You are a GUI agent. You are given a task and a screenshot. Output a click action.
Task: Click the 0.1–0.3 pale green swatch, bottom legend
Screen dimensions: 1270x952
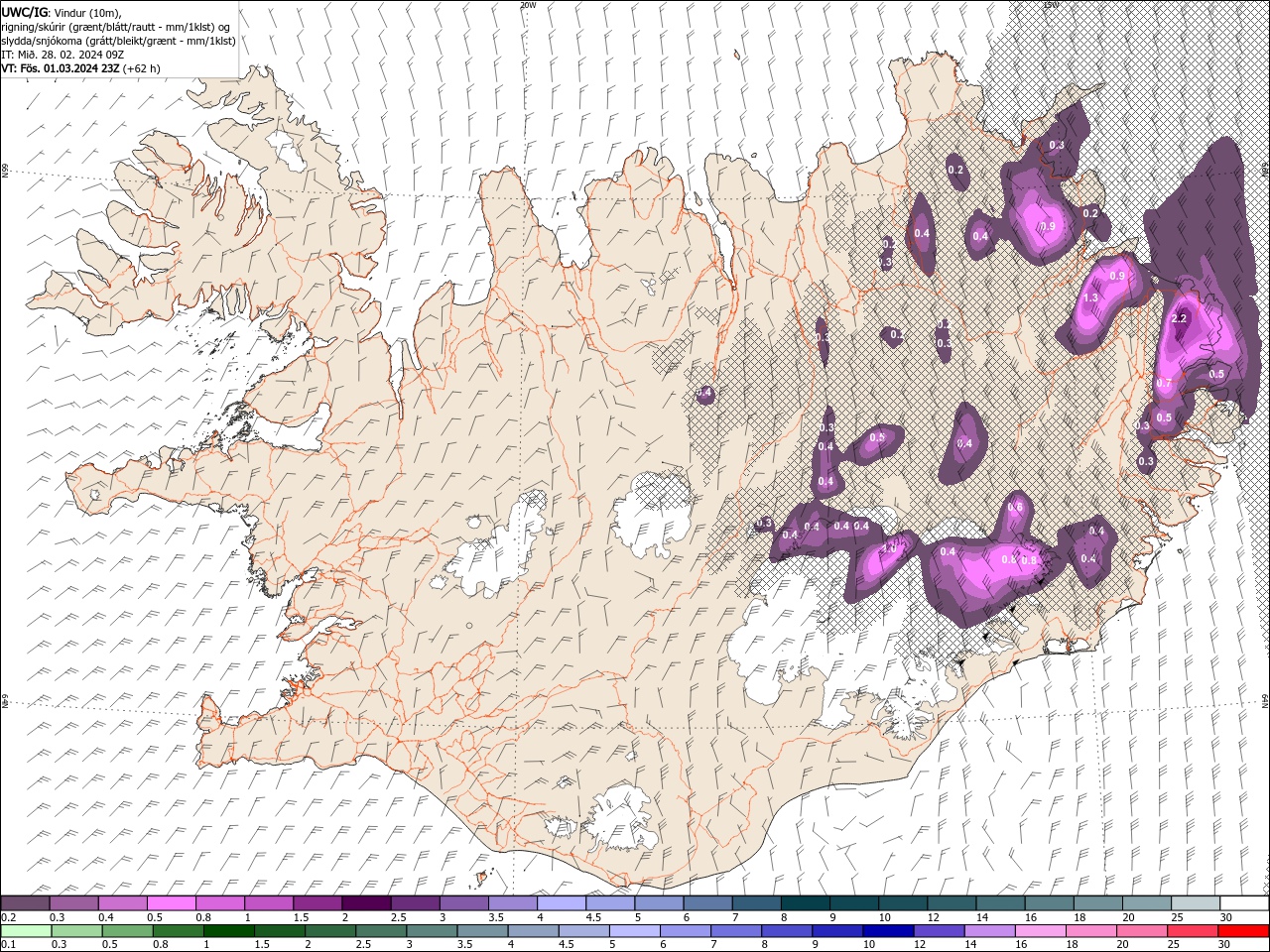pyautogui.click(x=26, y=931)
